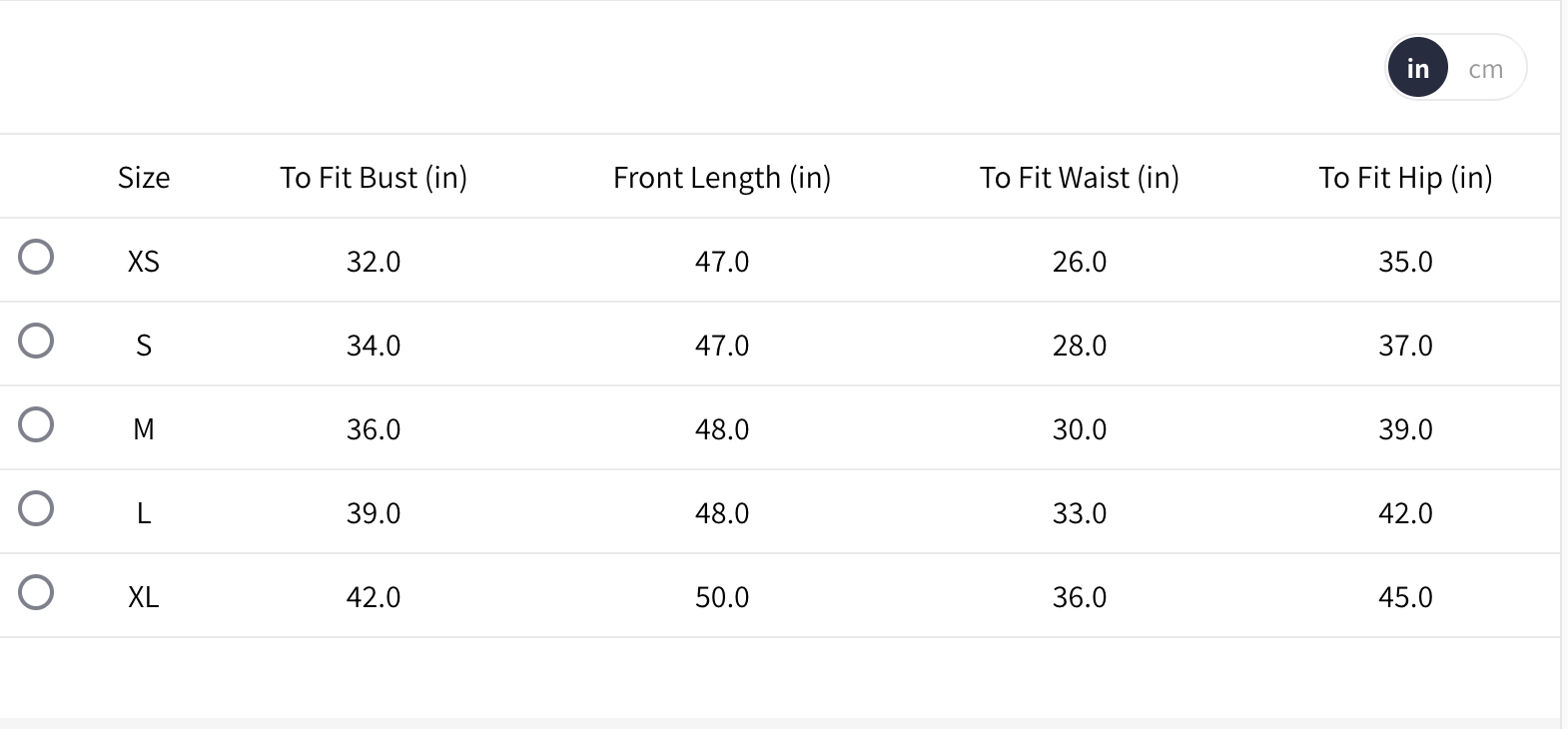
Task: Click the XL row hip value 45.0
Action: [x=1405, y=597]
